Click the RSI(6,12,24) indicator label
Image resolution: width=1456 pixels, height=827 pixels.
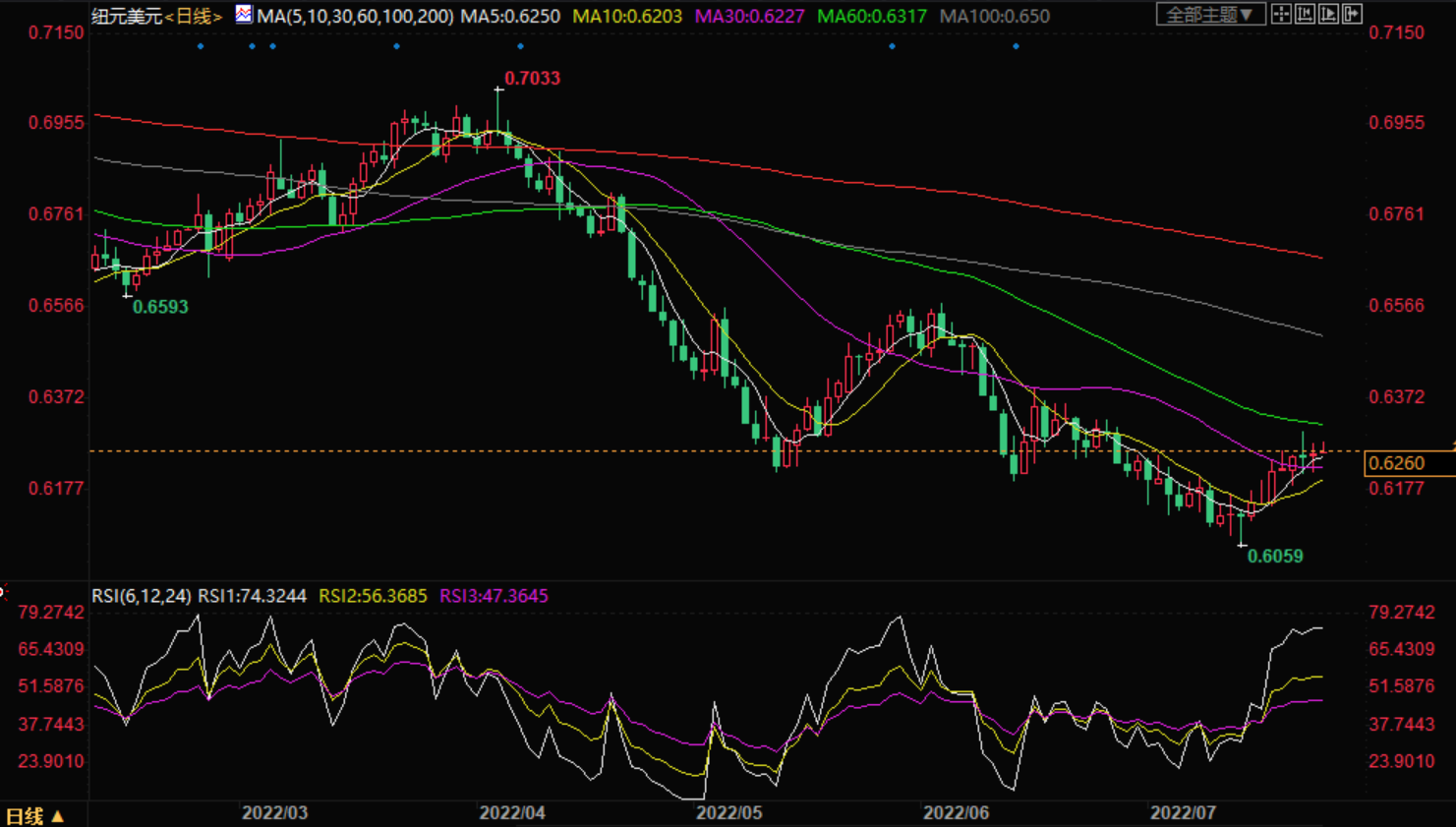coord(142,596)
